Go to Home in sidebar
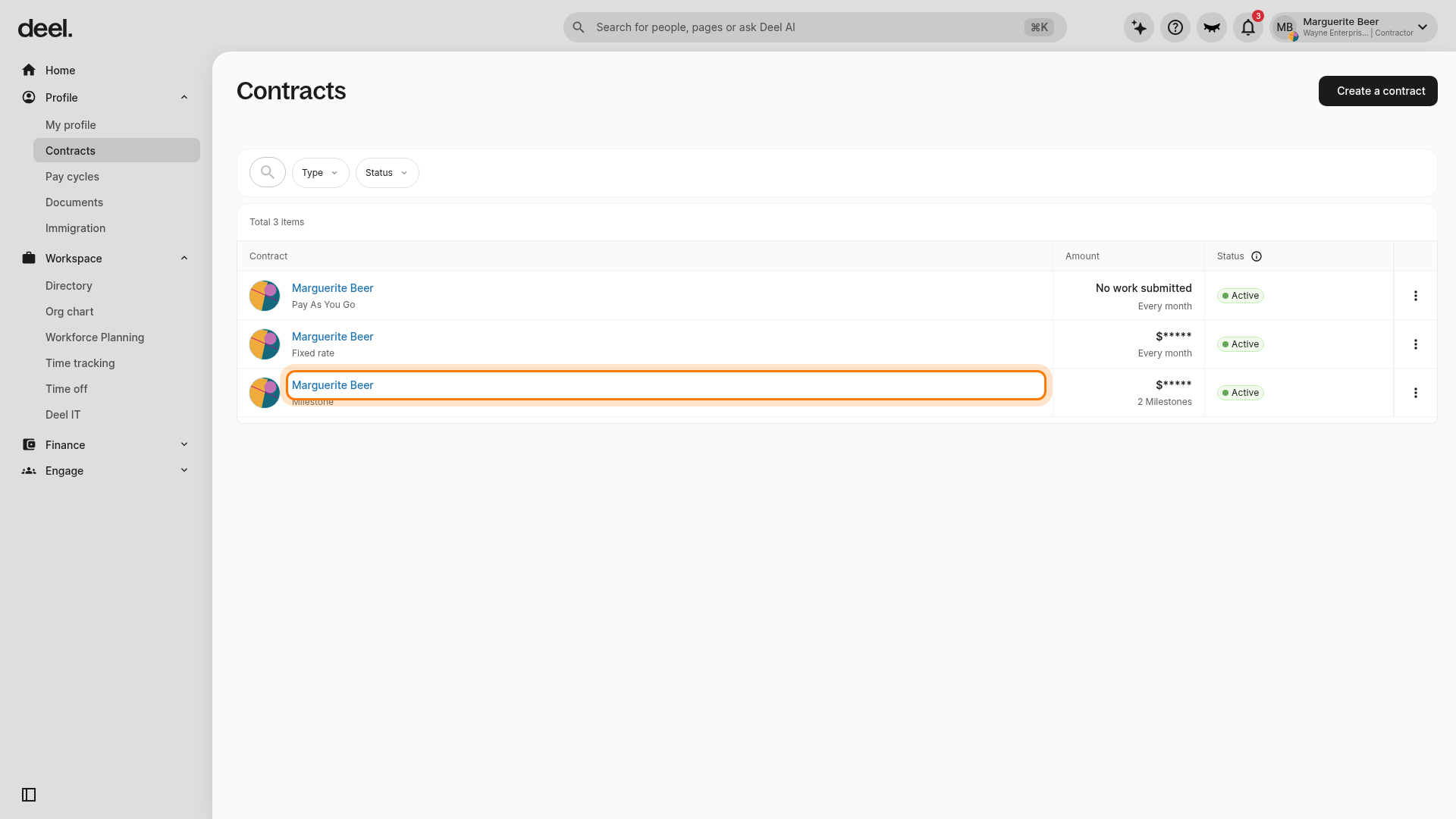Image resolution: width=1456 pixels, height=819 pixels. point(60,71)
